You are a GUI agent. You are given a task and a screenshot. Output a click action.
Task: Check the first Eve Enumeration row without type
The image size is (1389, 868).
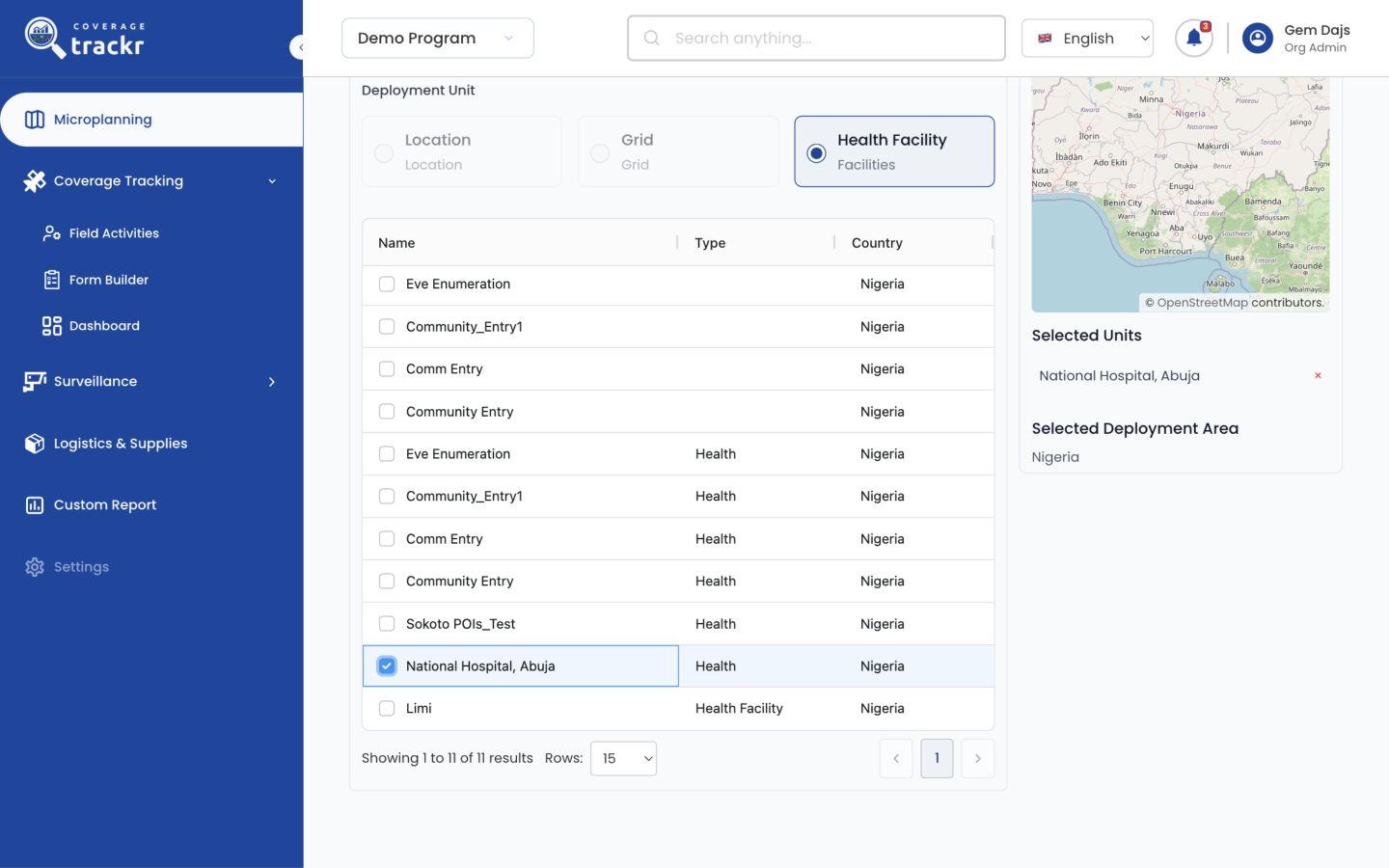click(387, 285)
